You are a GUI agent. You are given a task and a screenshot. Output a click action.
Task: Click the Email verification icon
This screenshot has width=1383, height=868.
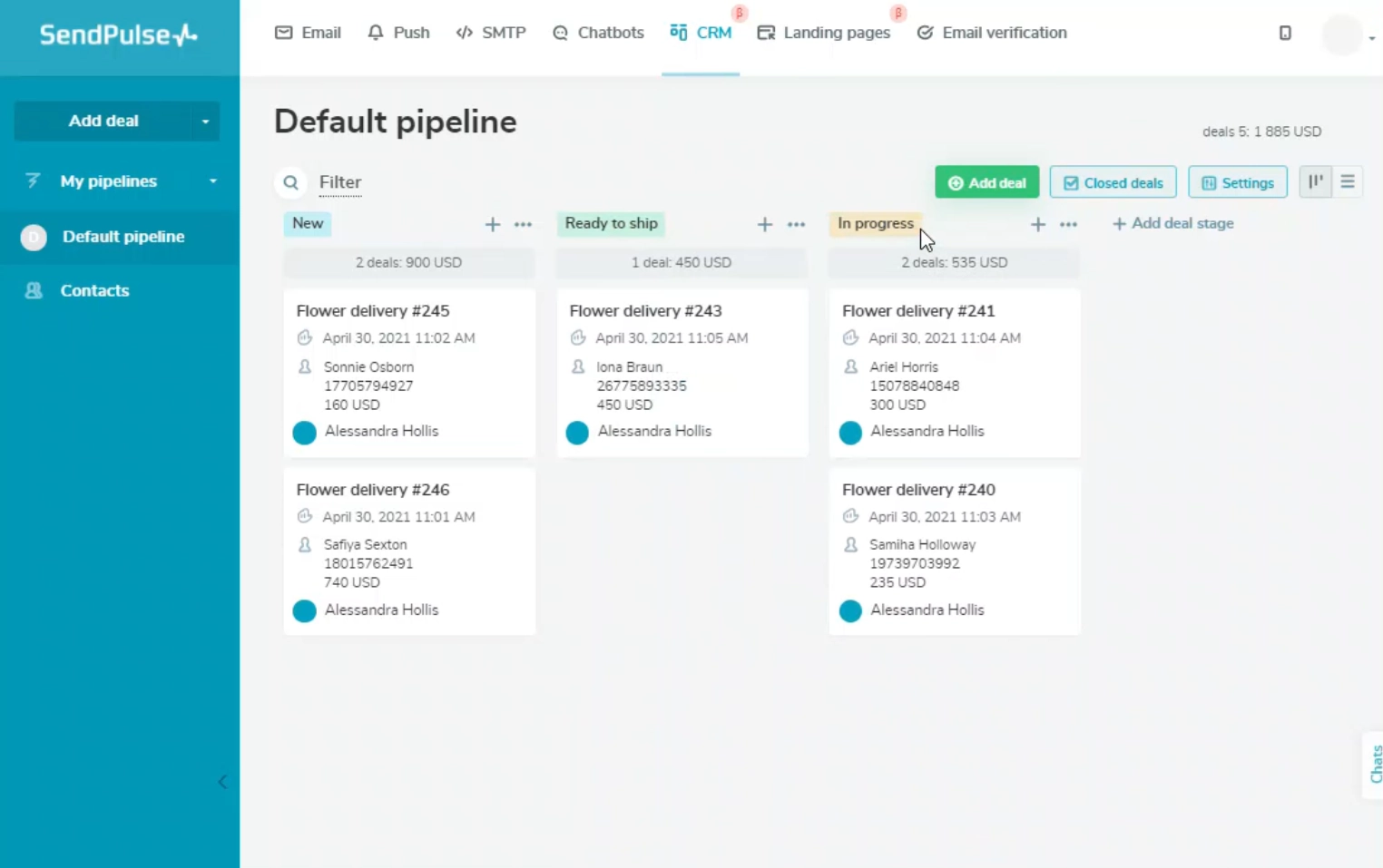pos(925,33)
